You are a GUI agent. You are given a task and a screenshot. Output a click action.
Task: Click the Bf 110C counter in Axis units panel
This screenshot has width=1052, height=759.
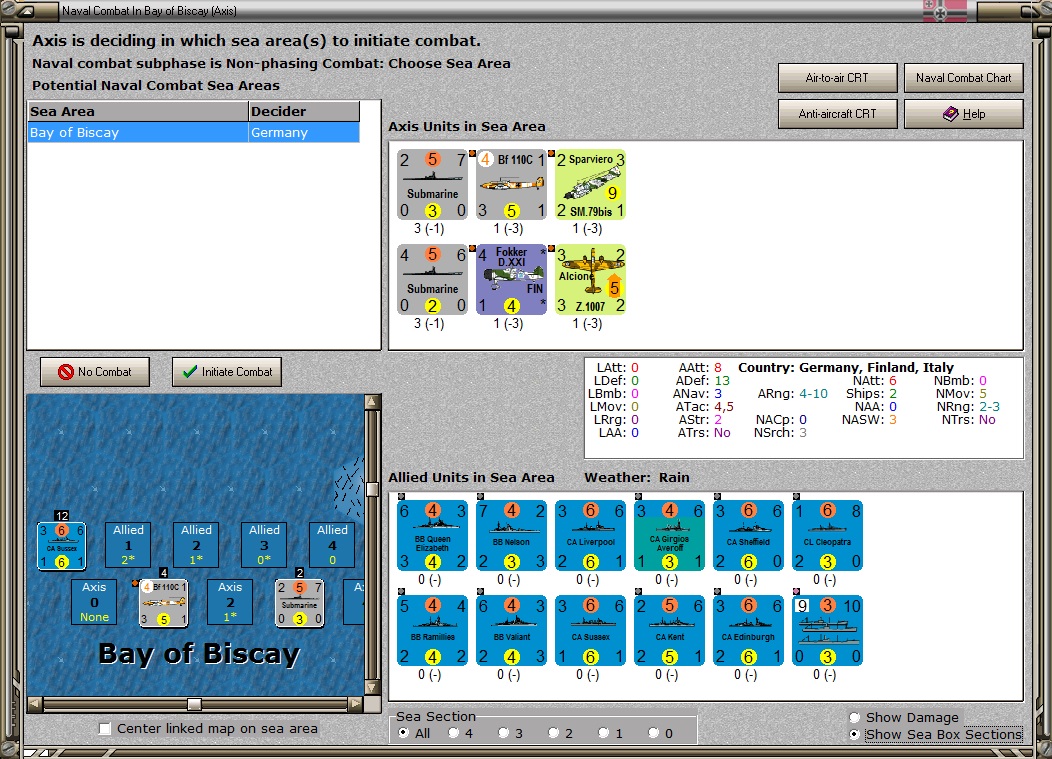click(512, 185)
